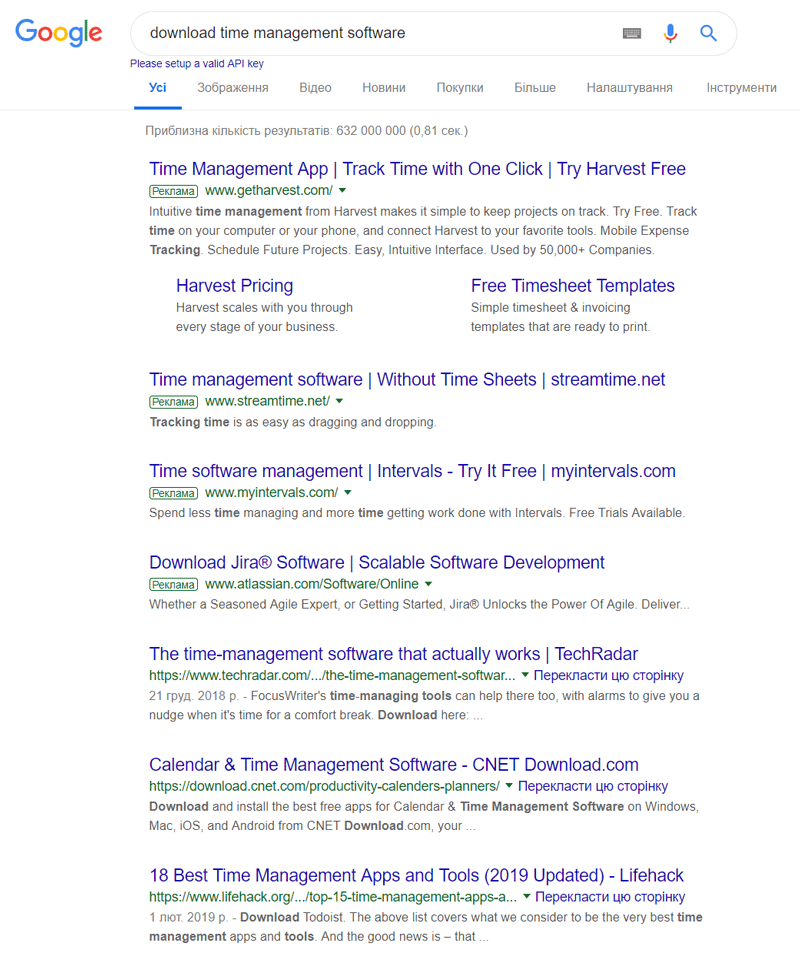Click the www.getharvest.com/ URL text
The height and width of the screenshot is (958, 800).
pyautogui.click(x=269, y=191)
